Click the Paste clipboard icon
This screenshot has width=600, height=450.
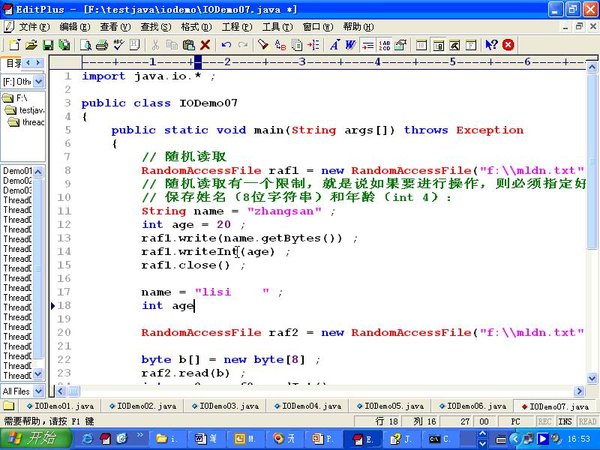[189, 45]
